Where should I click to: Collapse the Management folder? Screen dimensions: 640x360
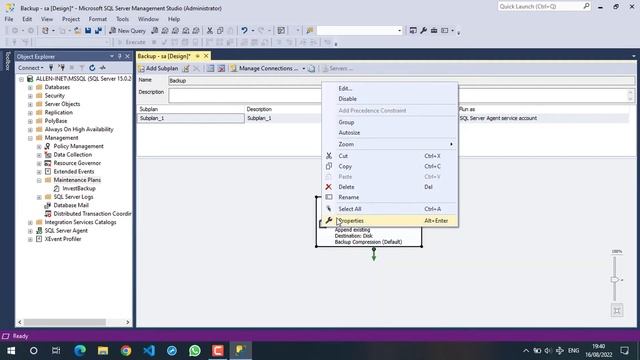(x=30, y=138)
